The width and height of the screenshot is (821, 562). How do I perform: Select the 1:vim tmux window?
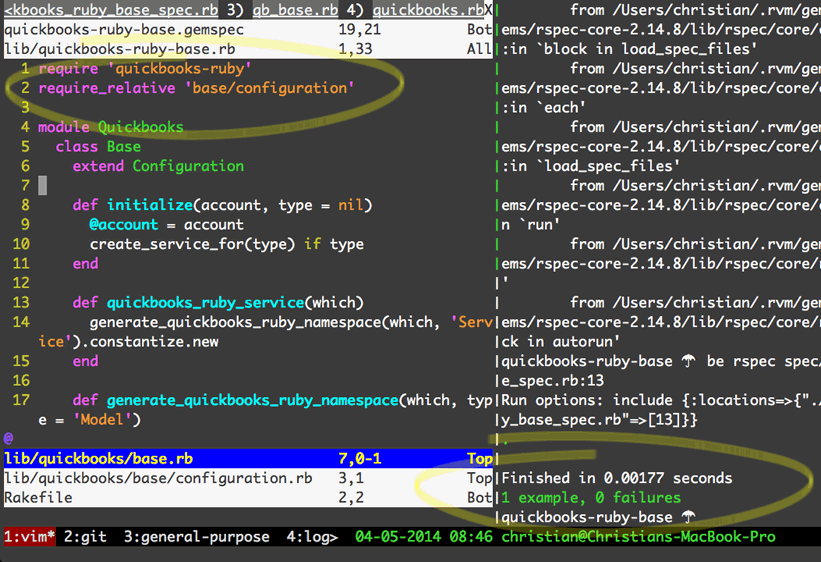pos(29,536)
